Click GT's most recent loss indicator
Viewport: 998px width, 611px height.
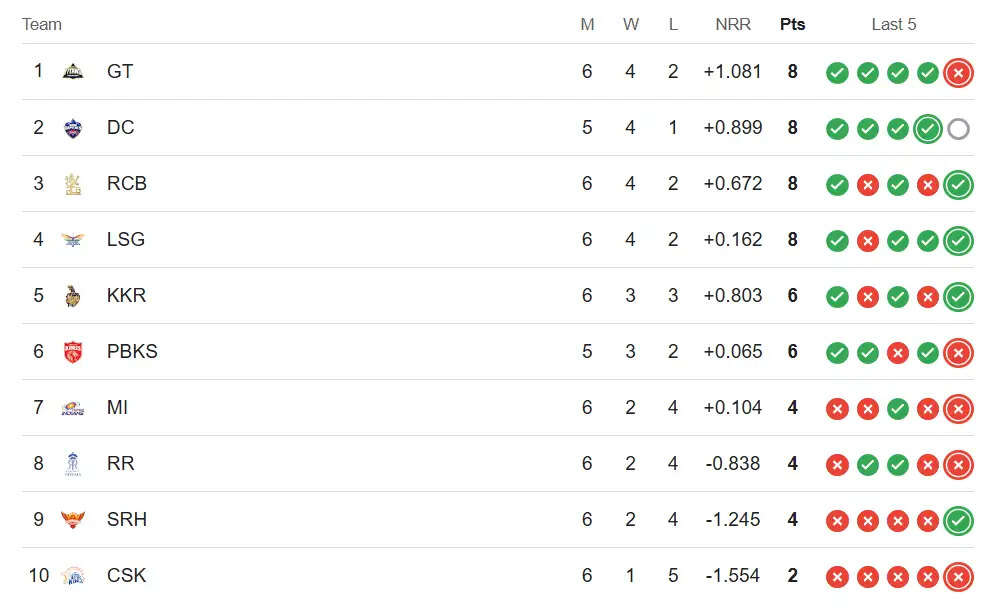pyautogui.click(x=958, y=73)
